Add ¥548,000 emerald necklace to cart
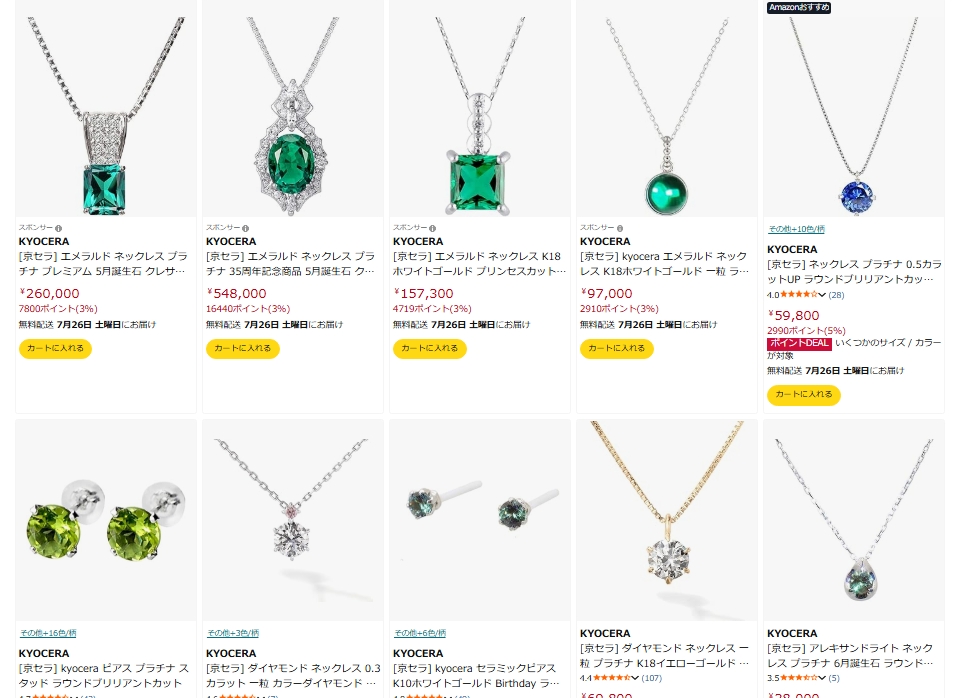 point(243,349)
